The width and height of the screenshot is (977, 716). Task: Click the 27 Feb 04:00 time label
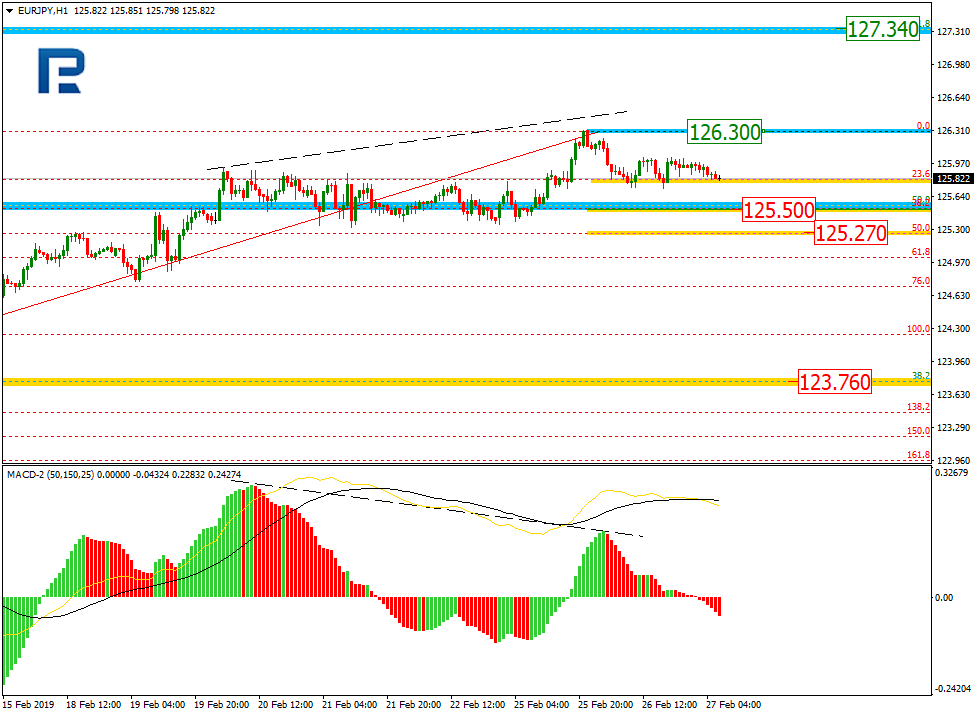point(733,705)
